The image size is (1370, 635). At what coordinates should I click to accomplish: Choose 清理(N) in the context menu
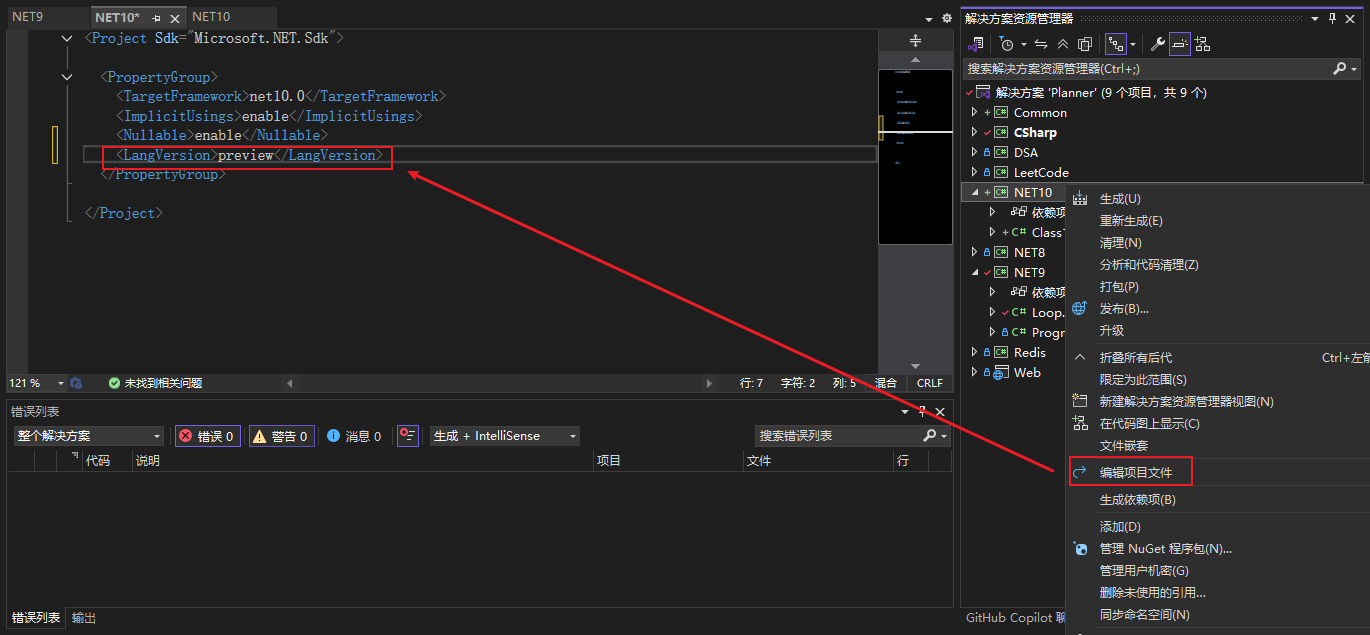[x=1121, y=243]
